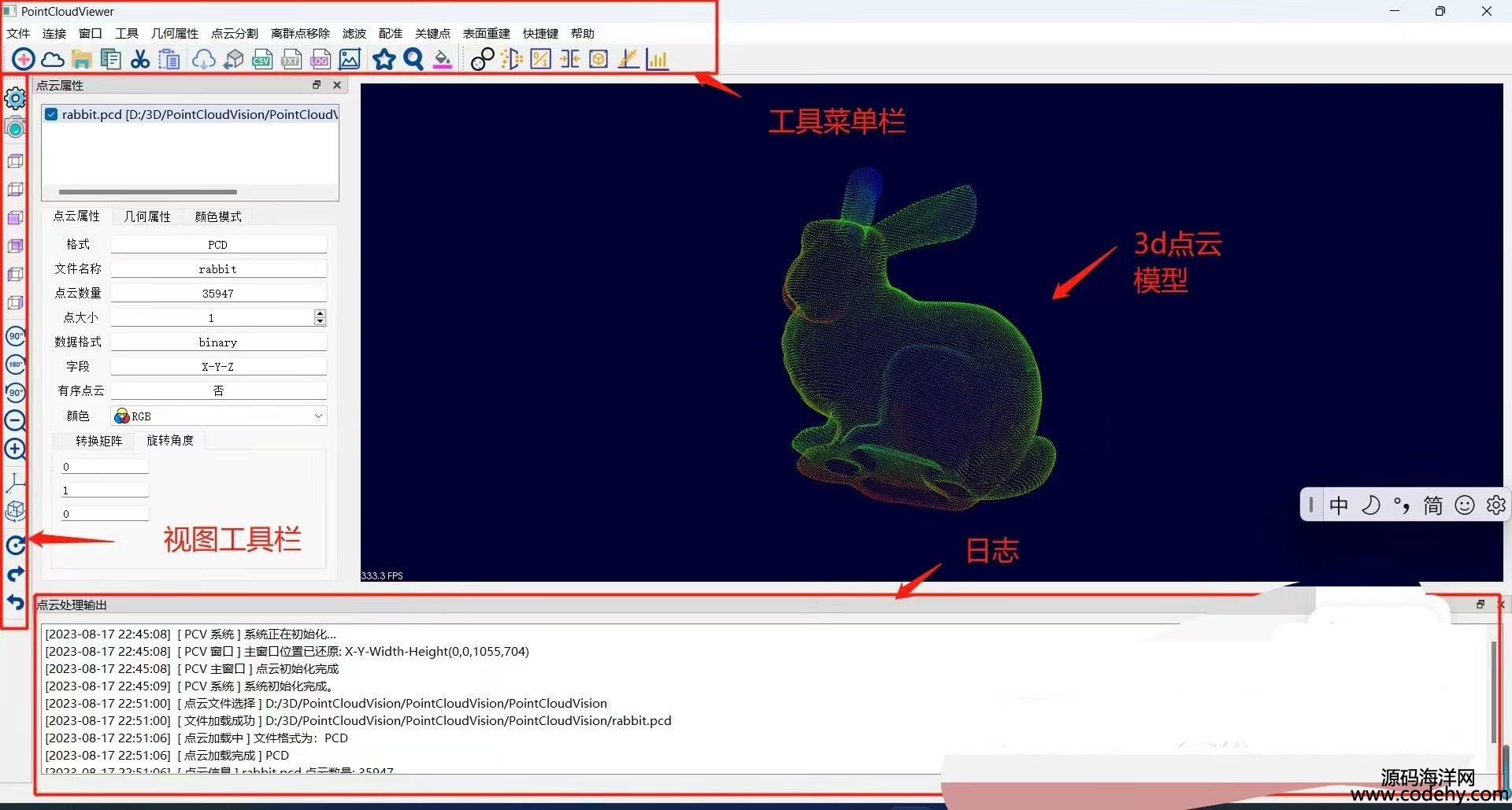
Task: Click the 文件名称 field showing rabbit
Action: tap(218, 268)
